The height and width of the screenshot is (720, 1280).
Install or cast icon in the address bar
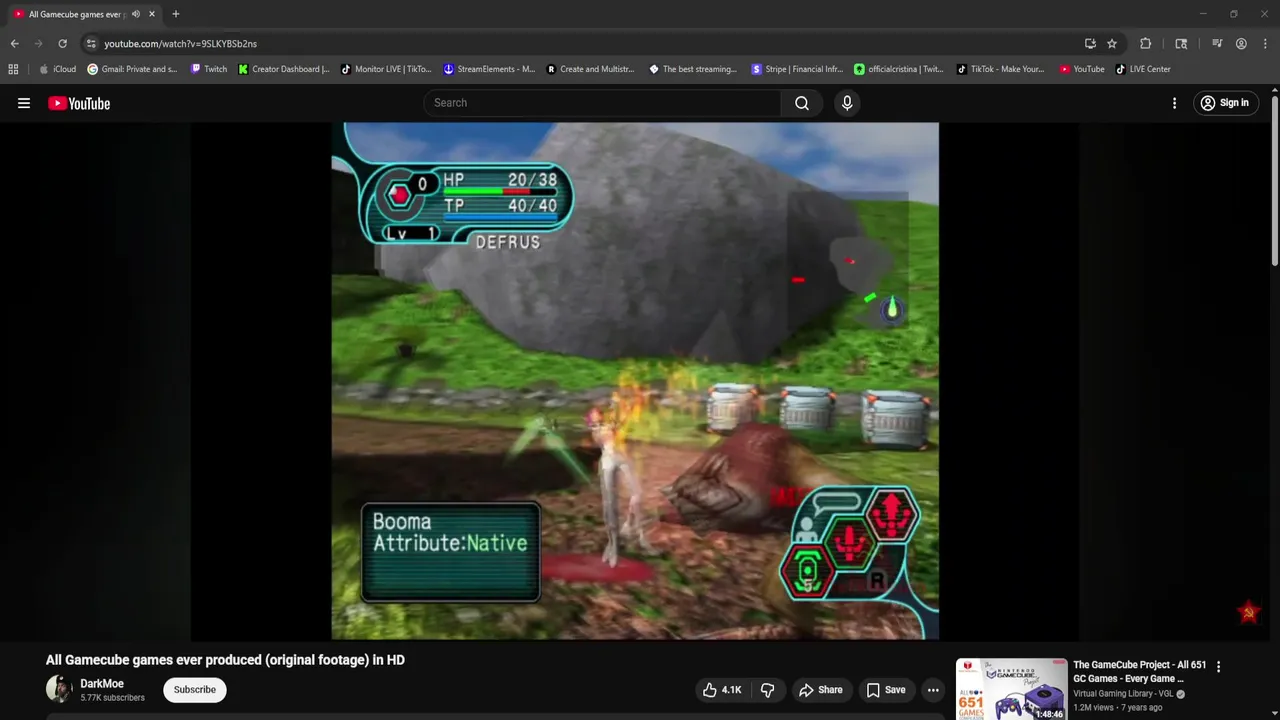click(1090, 44)
